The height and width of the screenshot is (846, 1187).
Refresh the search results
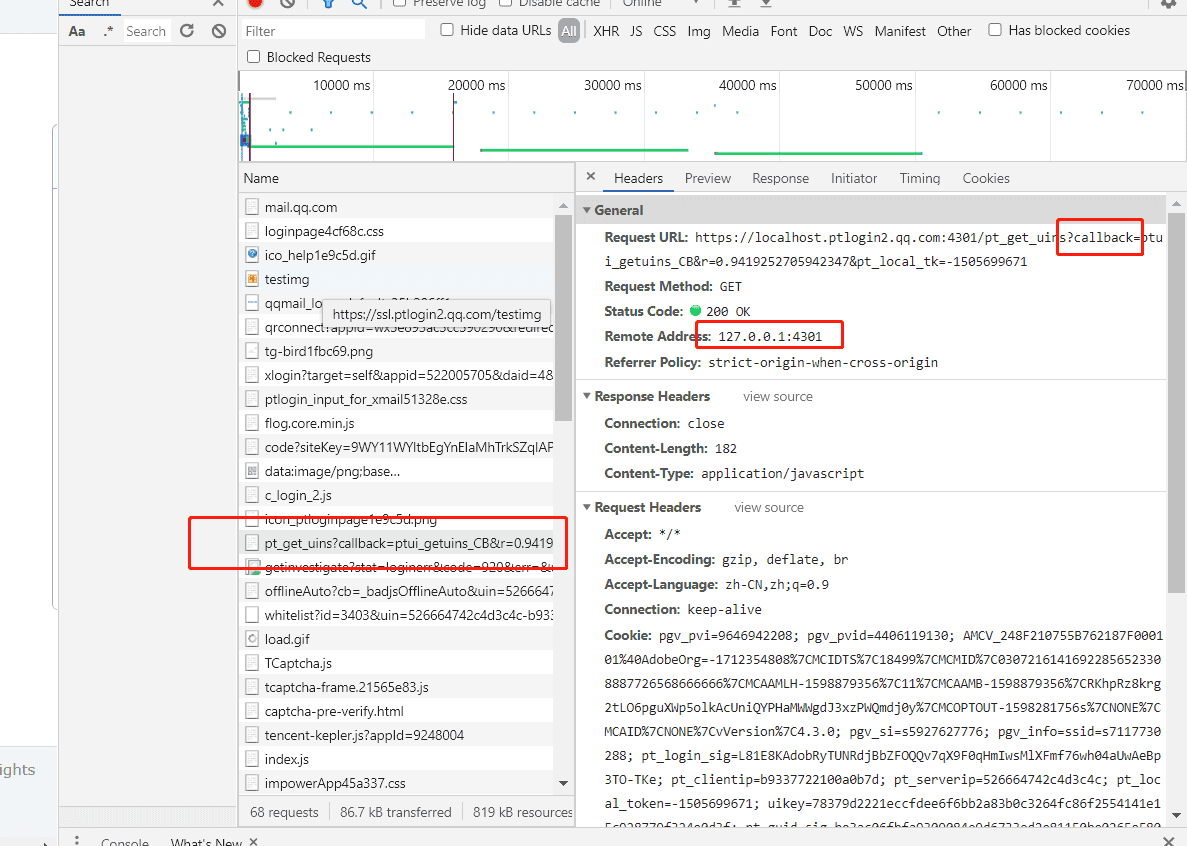coord(187,31)
